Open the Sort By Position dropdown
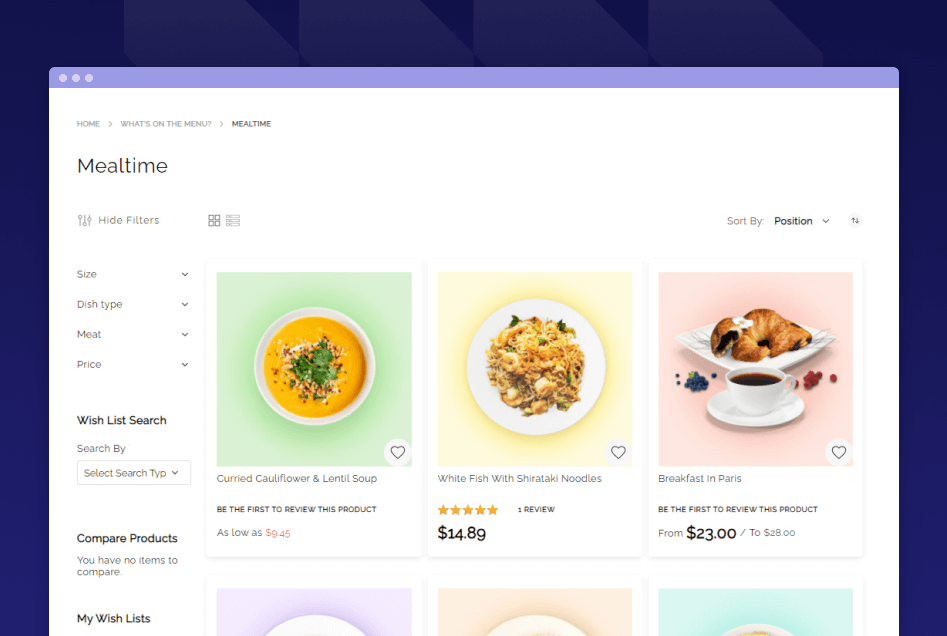The image size is (947, 636). pyautogui.click(x=801, y=221)
